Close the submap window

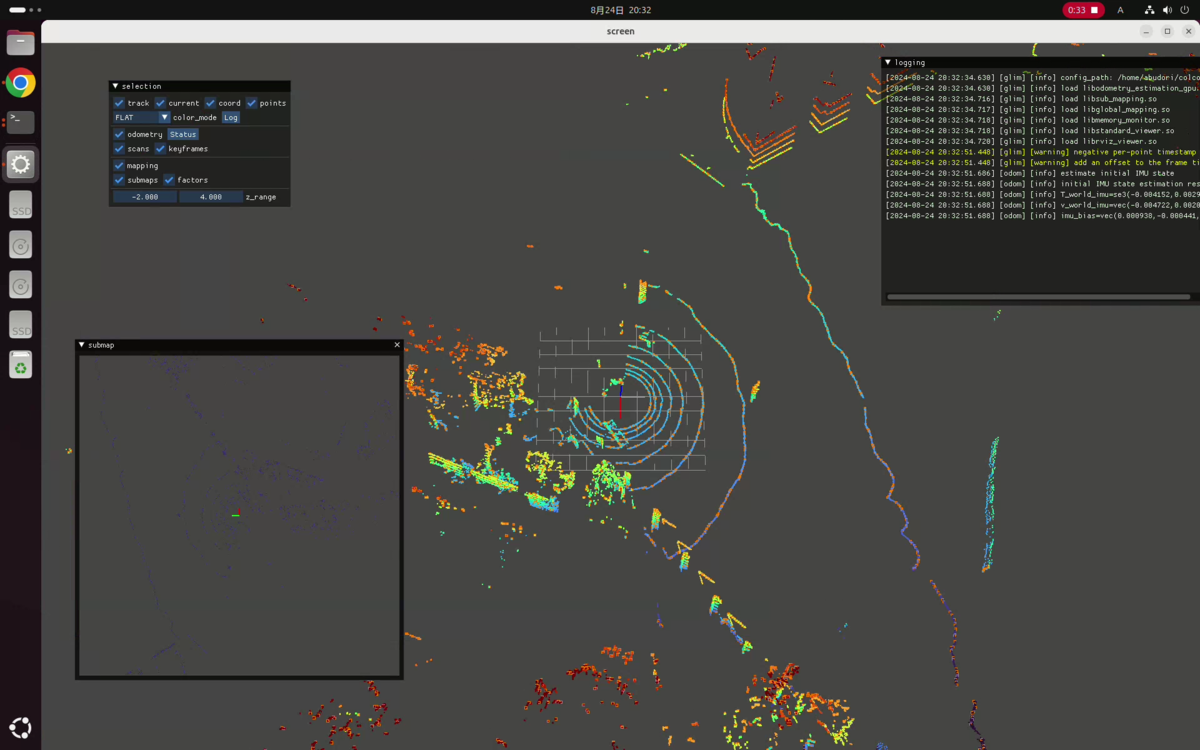point(397,345)
